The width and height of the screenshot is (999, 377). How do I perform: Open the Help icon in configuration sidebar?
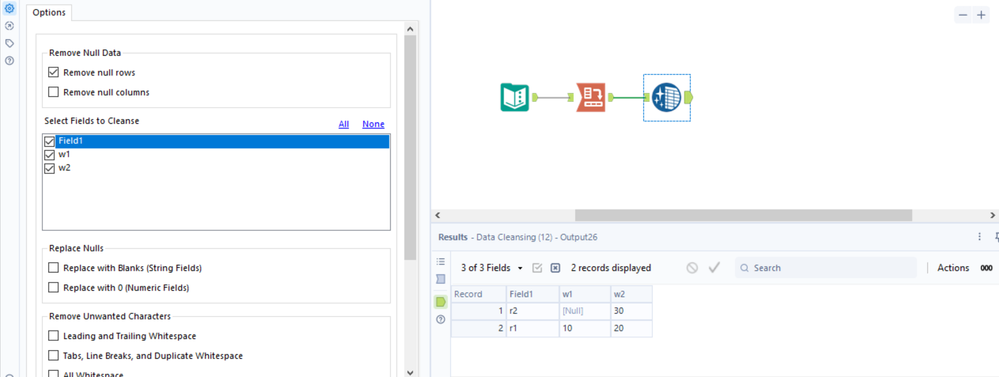[10, 60]
